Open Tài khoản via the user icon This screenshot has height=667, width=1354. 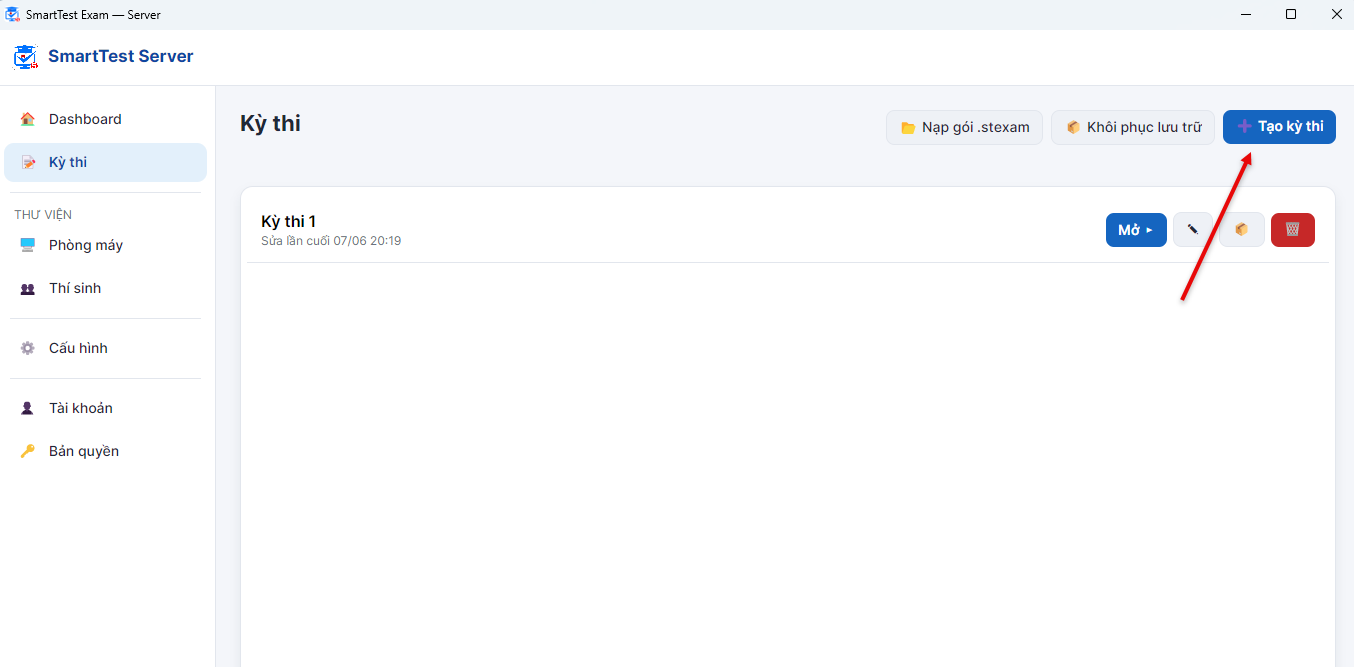[x=28, y=408]
